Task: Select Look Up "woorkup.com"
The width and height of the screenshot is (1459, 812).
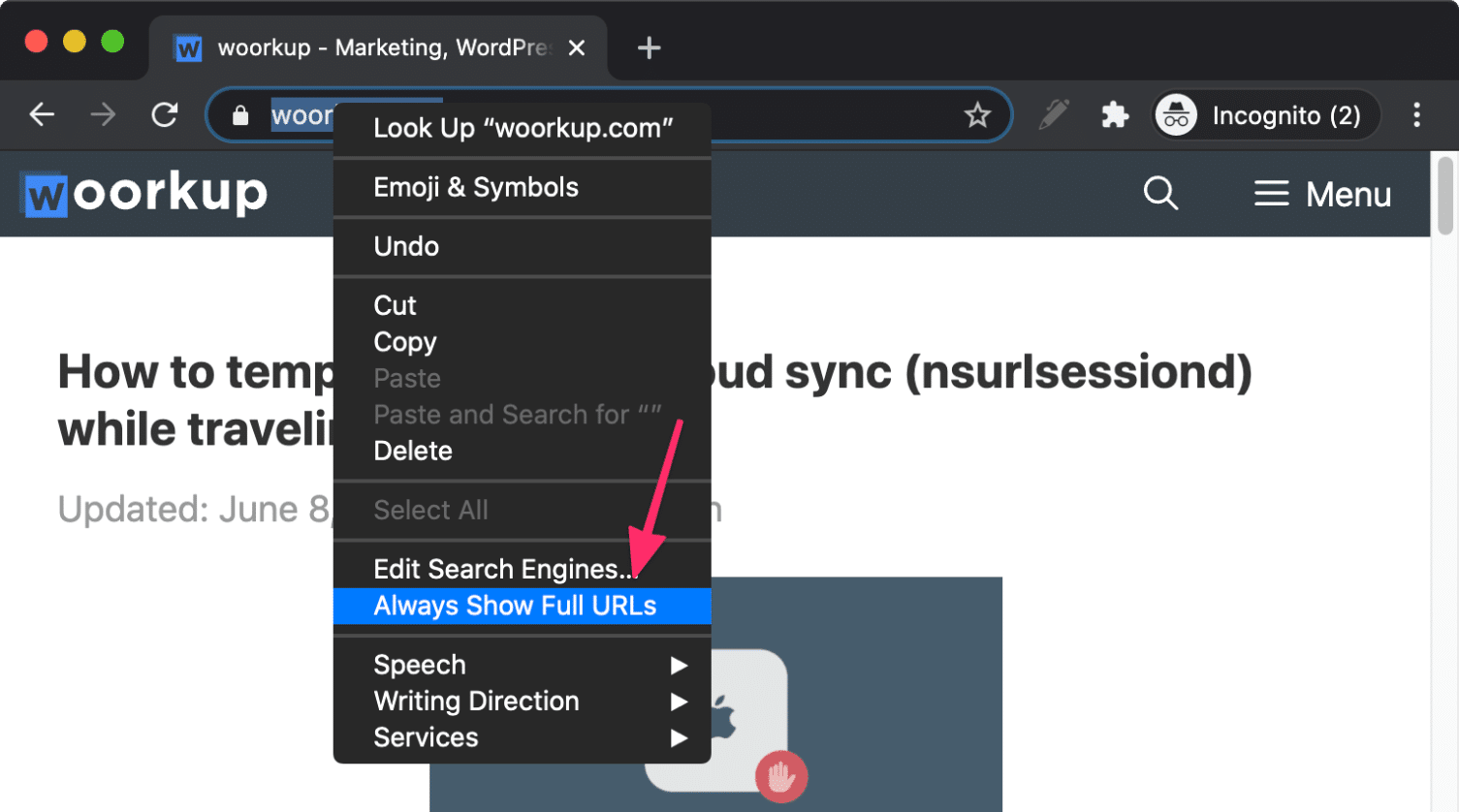Action: (523, 128)
